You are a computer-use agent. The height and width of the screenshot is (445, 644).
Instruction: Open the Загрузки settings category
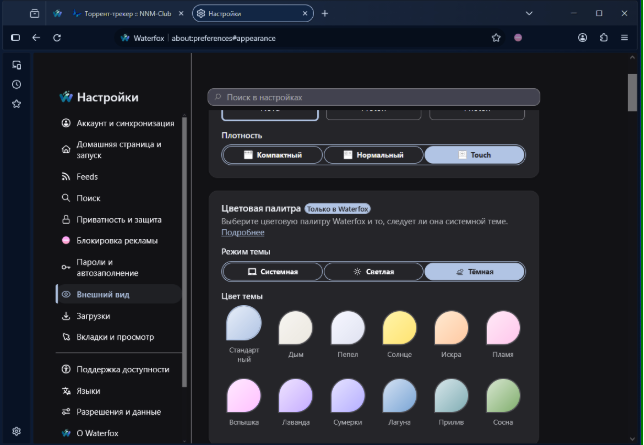118,316
